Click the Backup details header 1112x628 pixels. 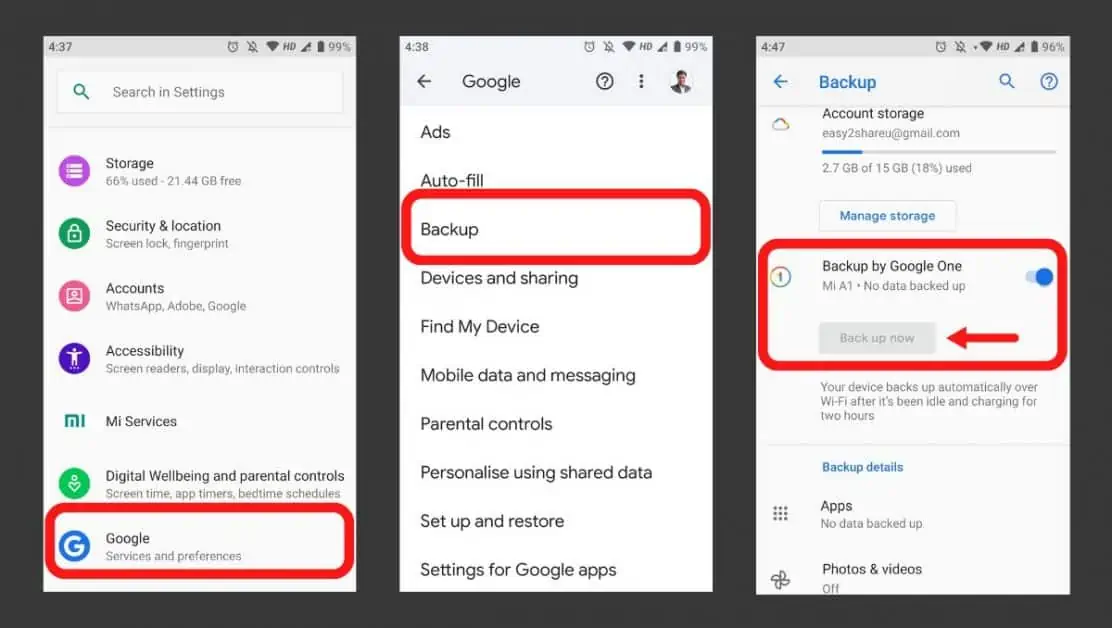[x=862, y=467]
